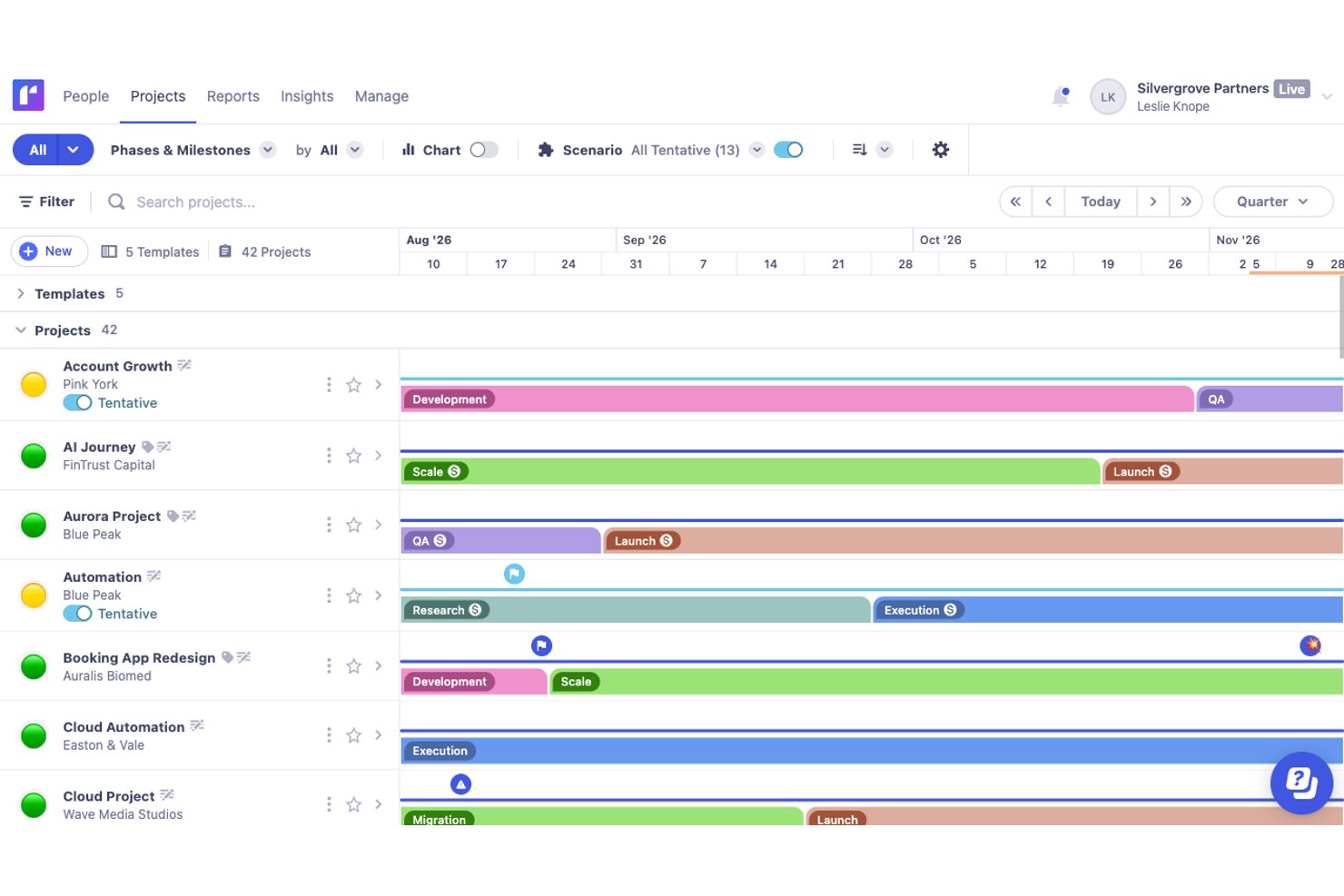Click the Aurora Project Launch phase
The height and width of the screenshot is (896, 1344).
point(973,541)
